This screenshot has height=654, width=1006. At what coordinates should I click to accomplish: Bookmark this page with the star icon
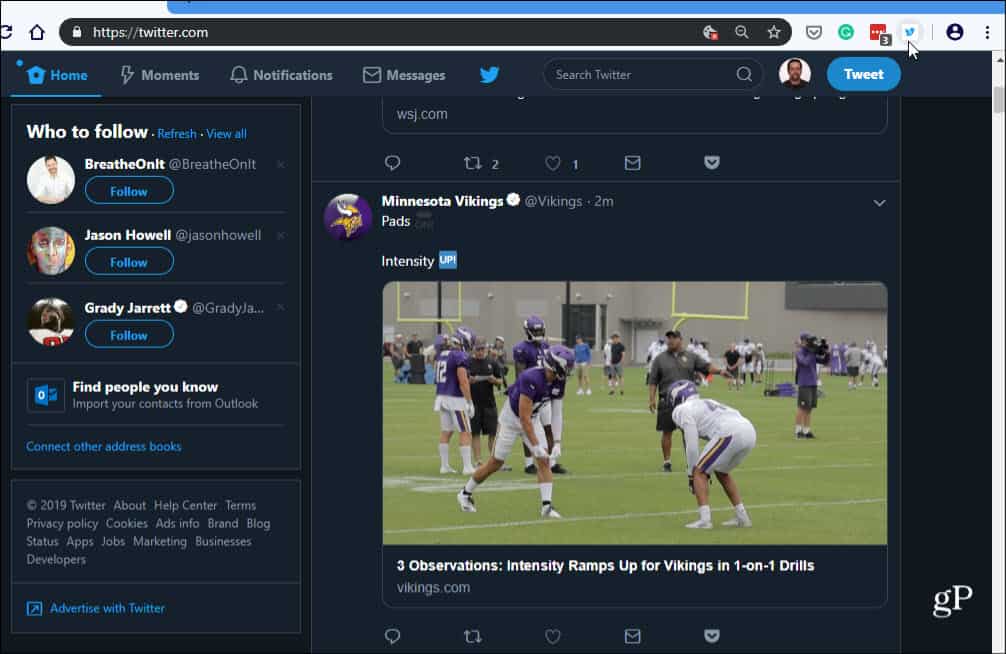pos(774,32)
